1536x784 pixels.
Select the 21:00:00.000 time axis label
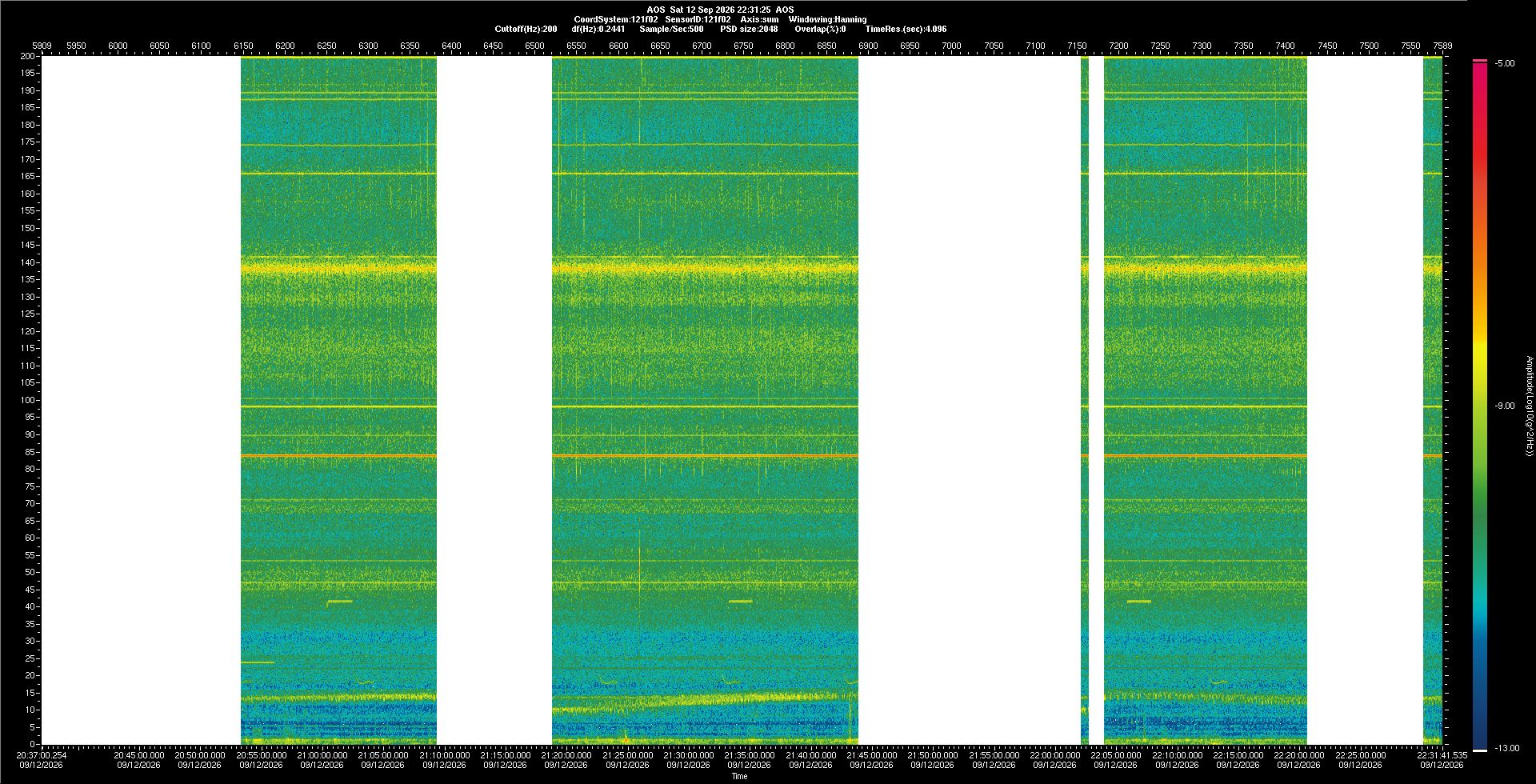click(x=322, y=755)
